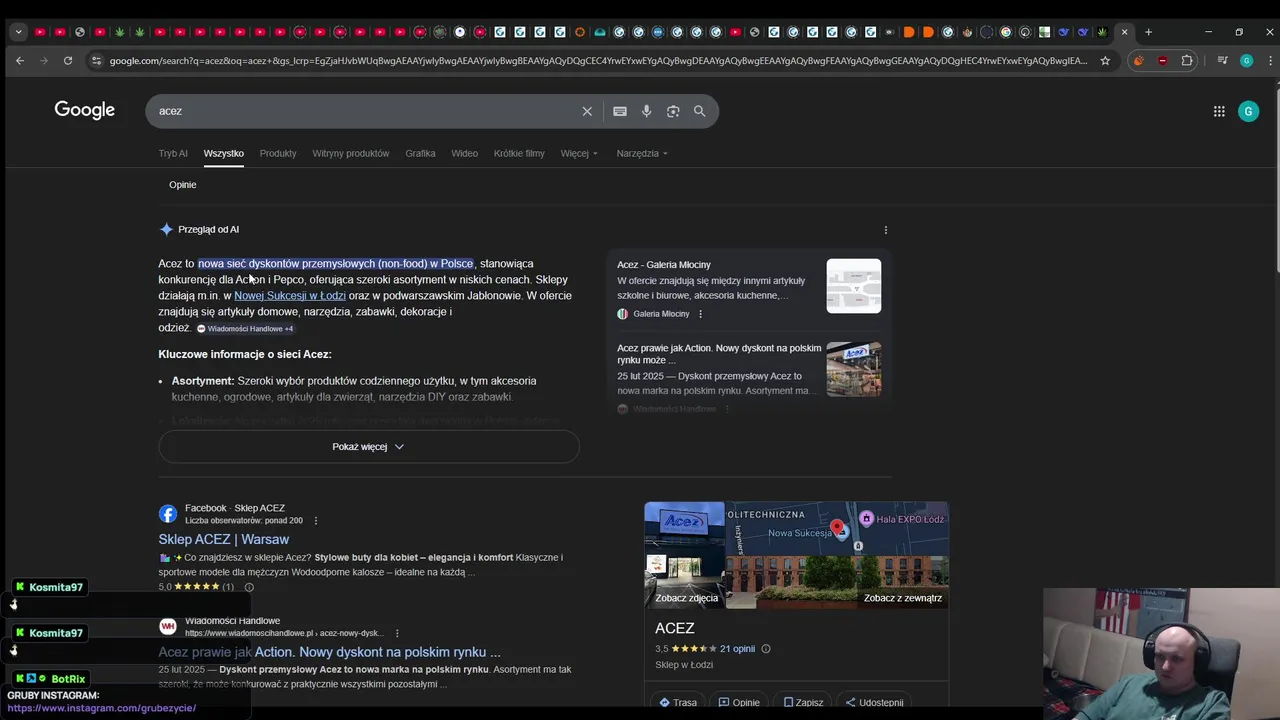Open three-dot menu for Facebook result

tap(316, 521)
